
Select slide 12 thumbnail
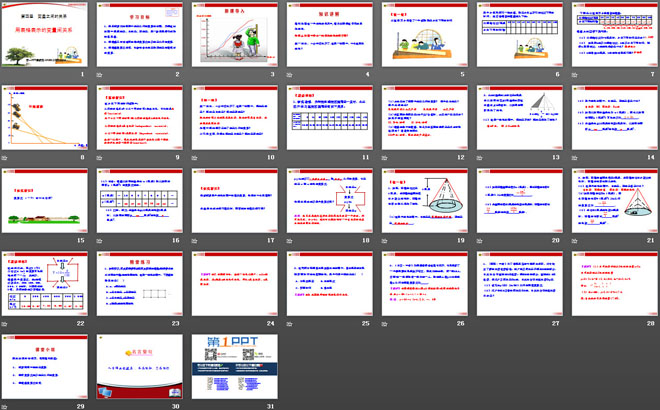[x=425, y=118]
